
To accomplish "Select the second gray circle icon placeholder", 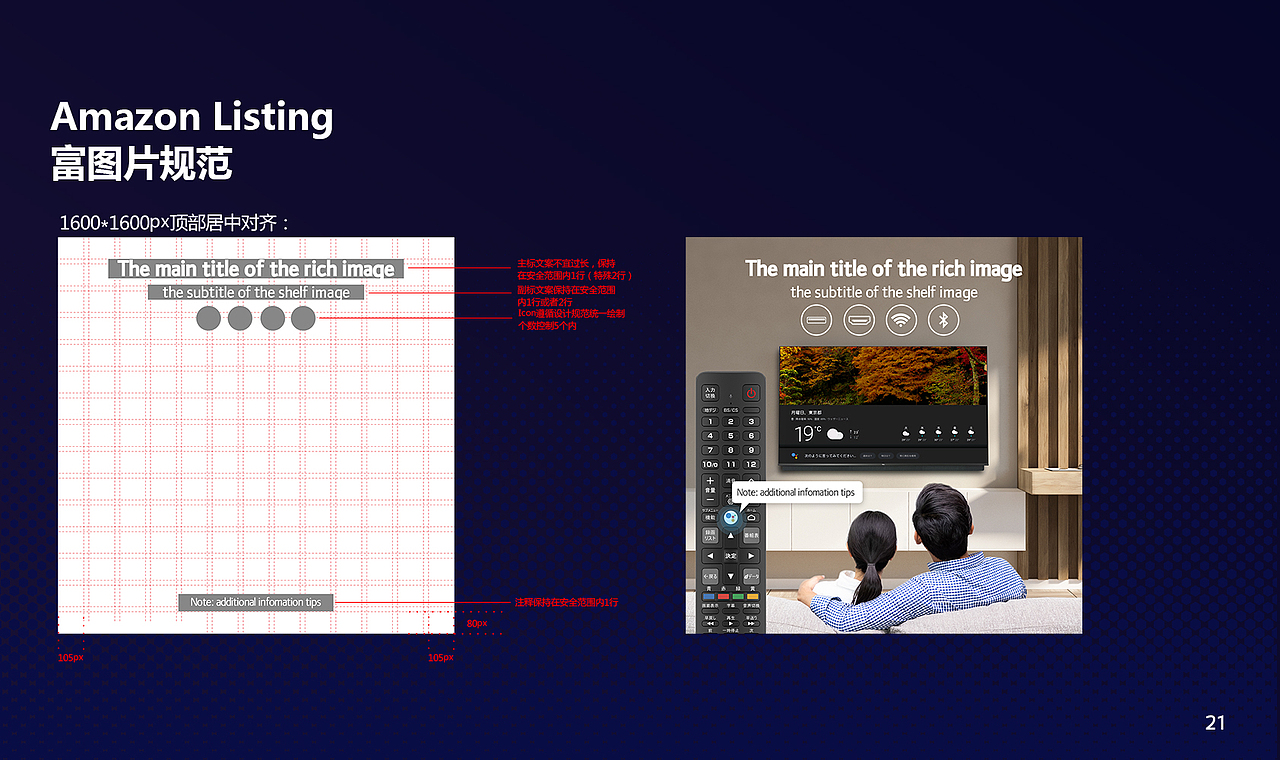I will pyautogui.click(x=240, y=319).
